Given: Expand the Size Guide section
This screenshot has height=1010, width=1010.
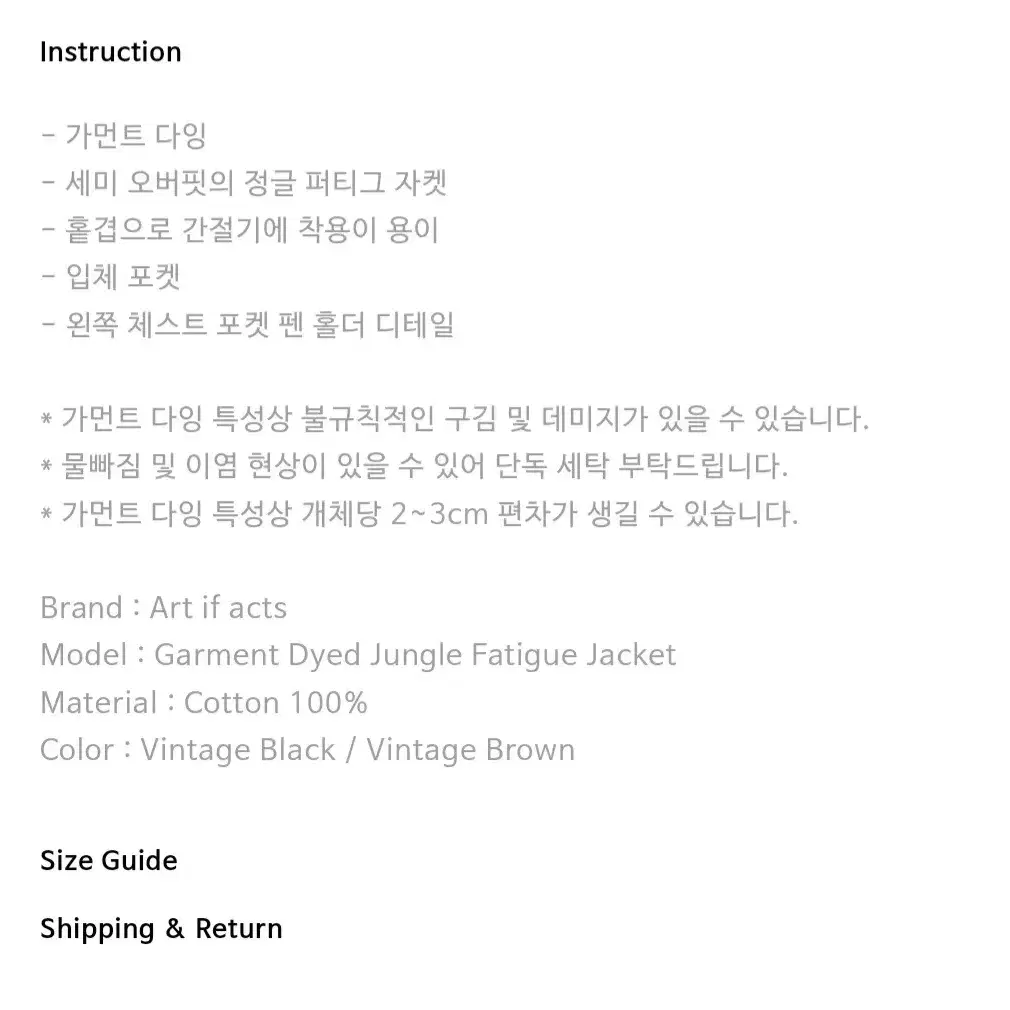Looking at the screenshot, I should point(109,861).
